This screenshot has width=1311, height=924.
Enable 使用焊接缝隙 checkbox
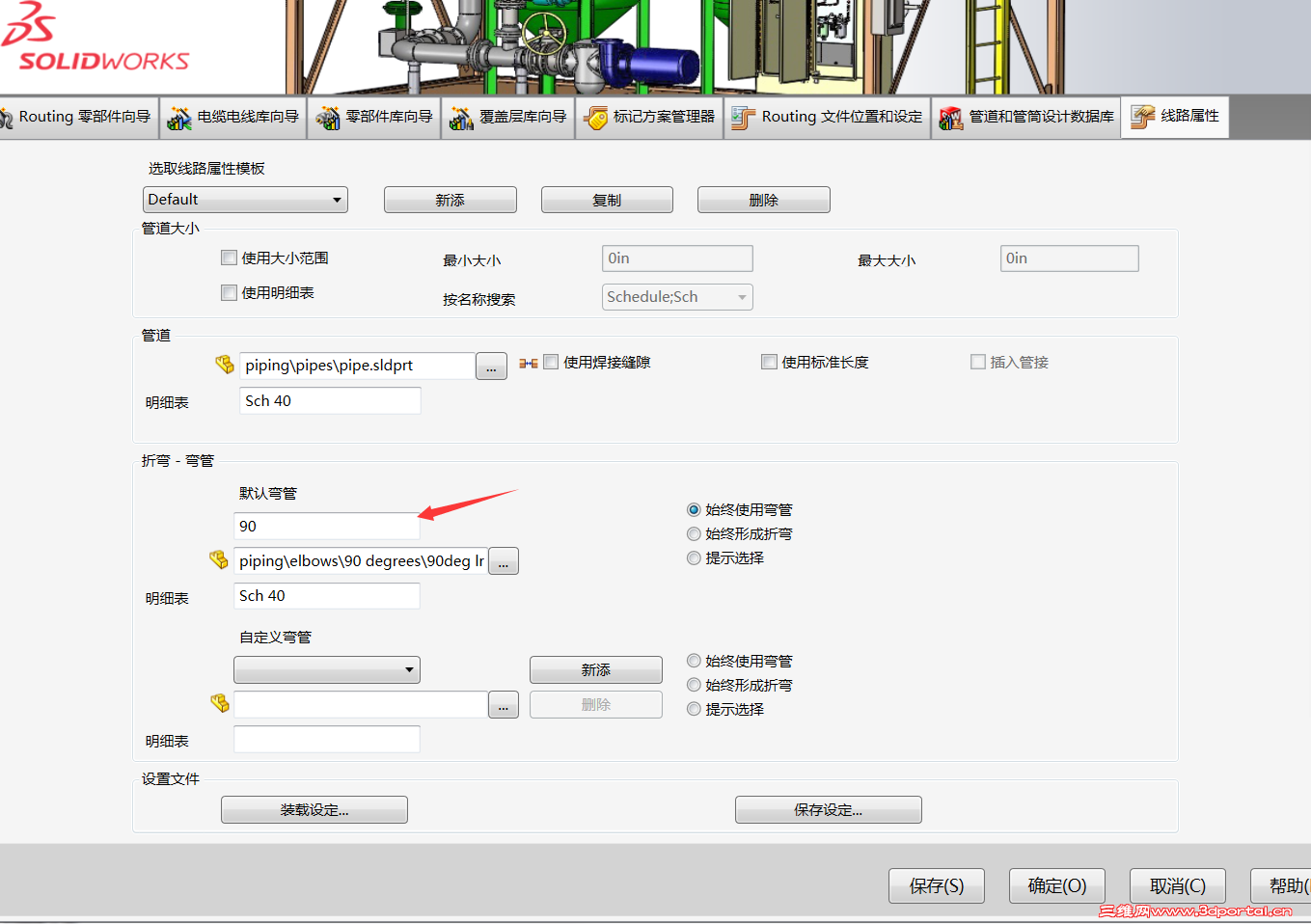point(551,362)
